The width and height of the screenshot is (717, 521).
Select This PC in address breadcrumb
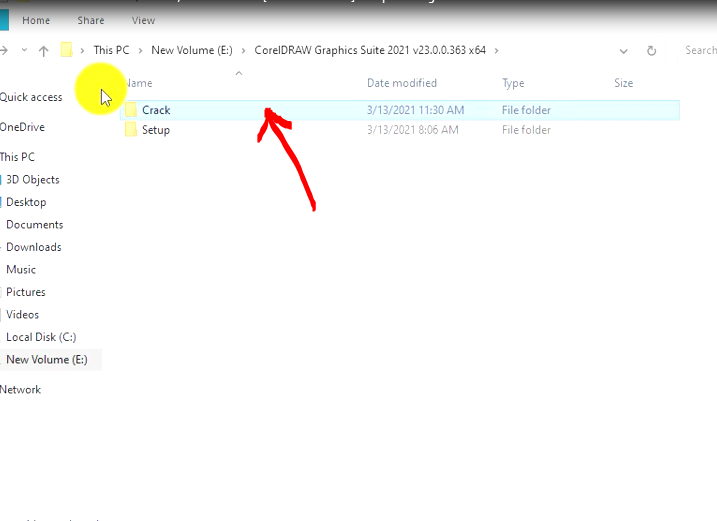point(111,50)
